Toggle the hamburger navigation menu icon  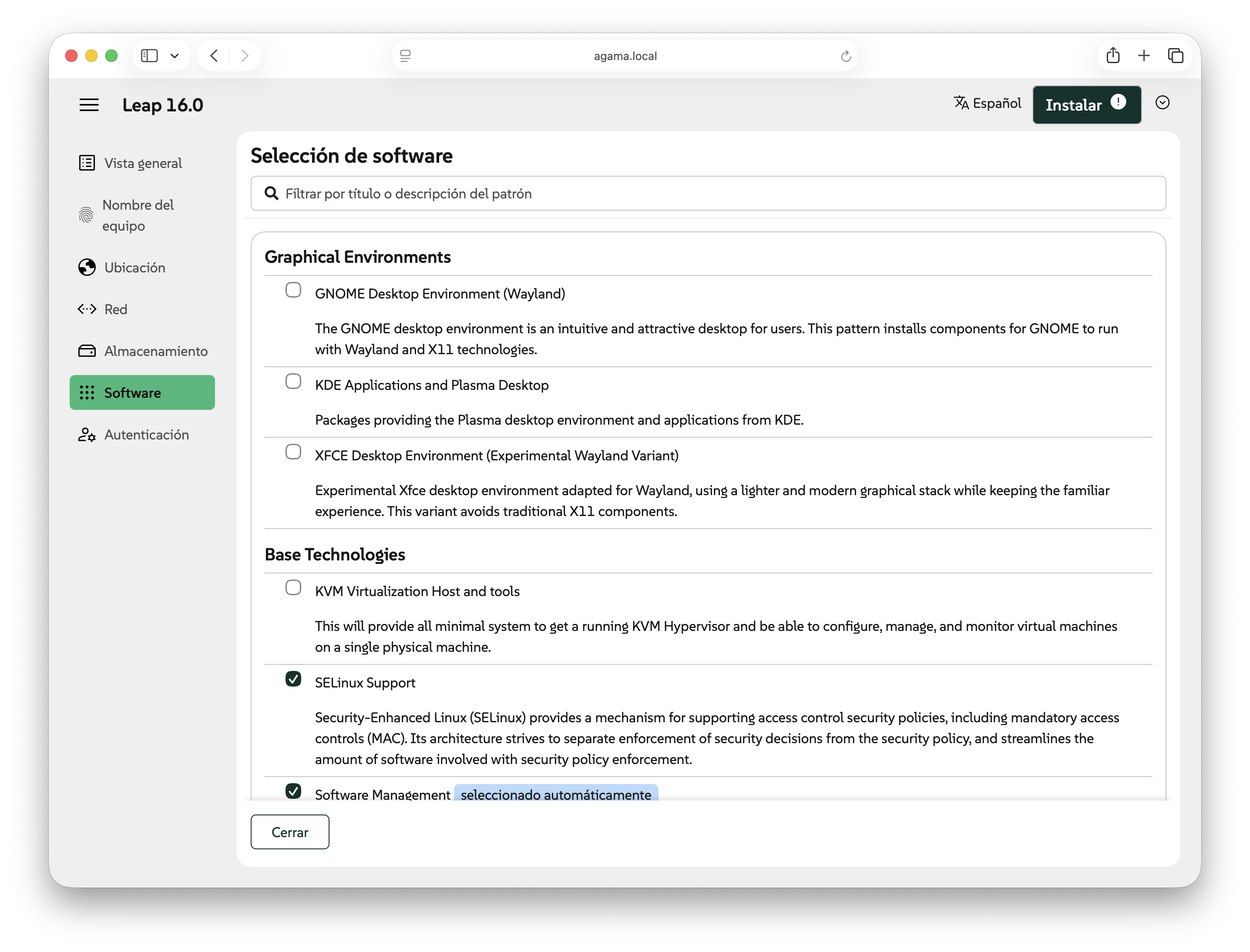89,105
